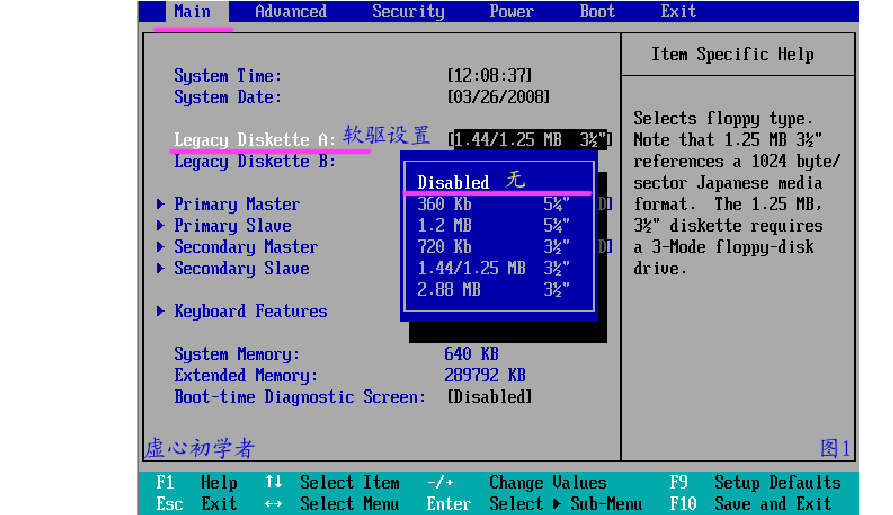Open Primary Master submenu entry
The height and width of the screenshot is (515, 893).
click(237, 204)
